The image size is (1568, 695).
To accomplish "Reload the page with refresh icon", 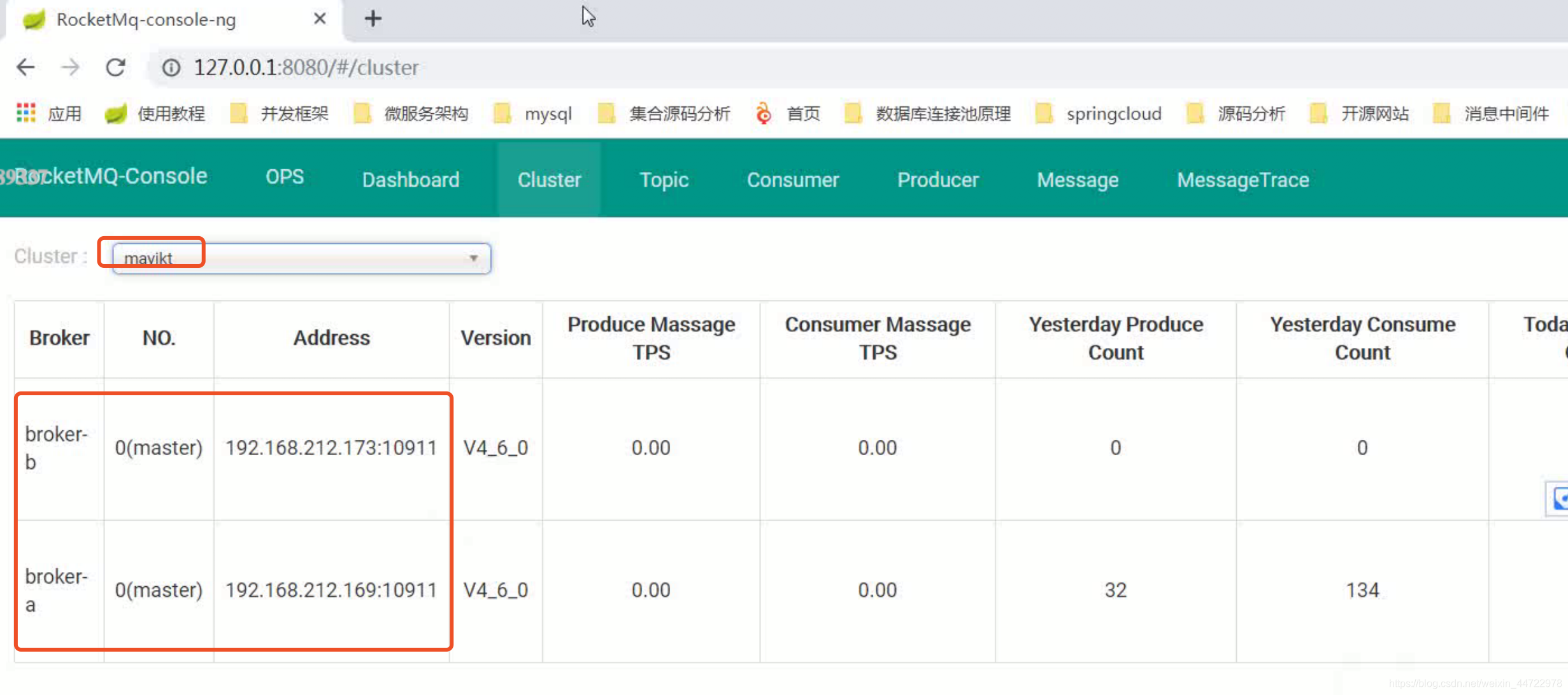I will [x=115, y=67].
